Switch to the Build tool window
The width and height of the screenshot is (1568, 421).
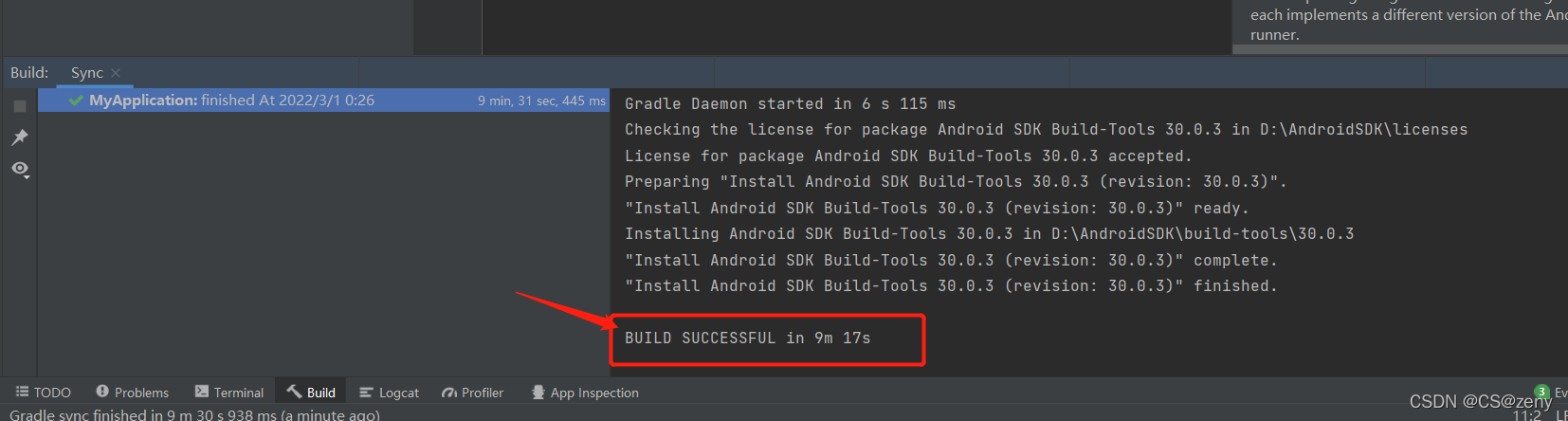[x=311, y=393]
